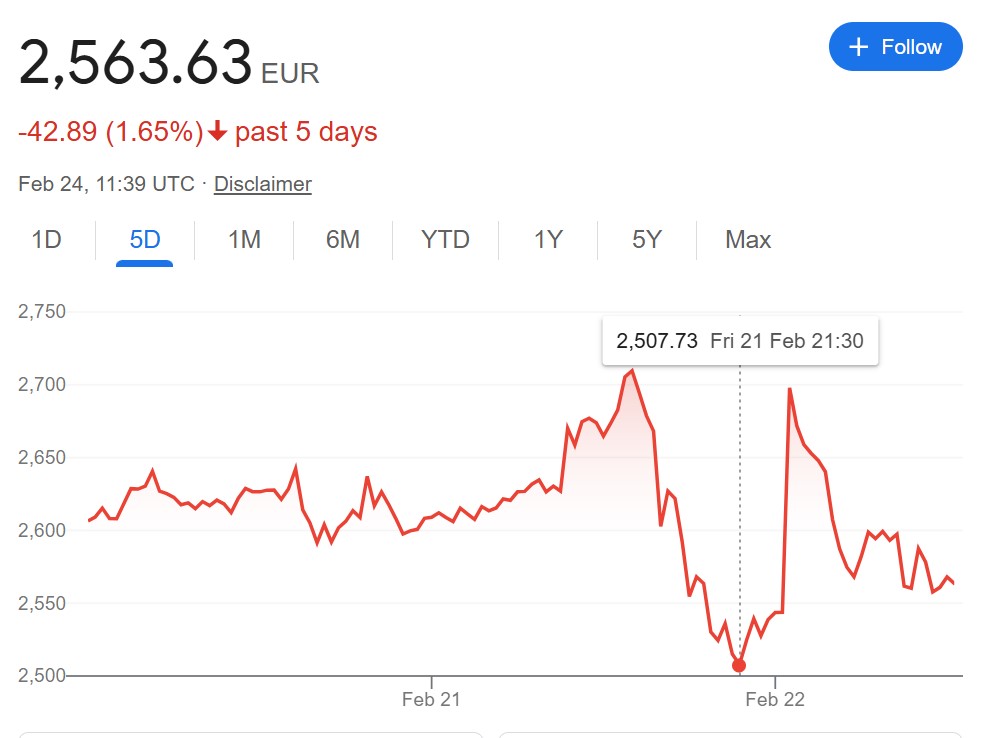Switch to the Max time range
Viewport: 991px width, 738px height.
click(745, 240)
